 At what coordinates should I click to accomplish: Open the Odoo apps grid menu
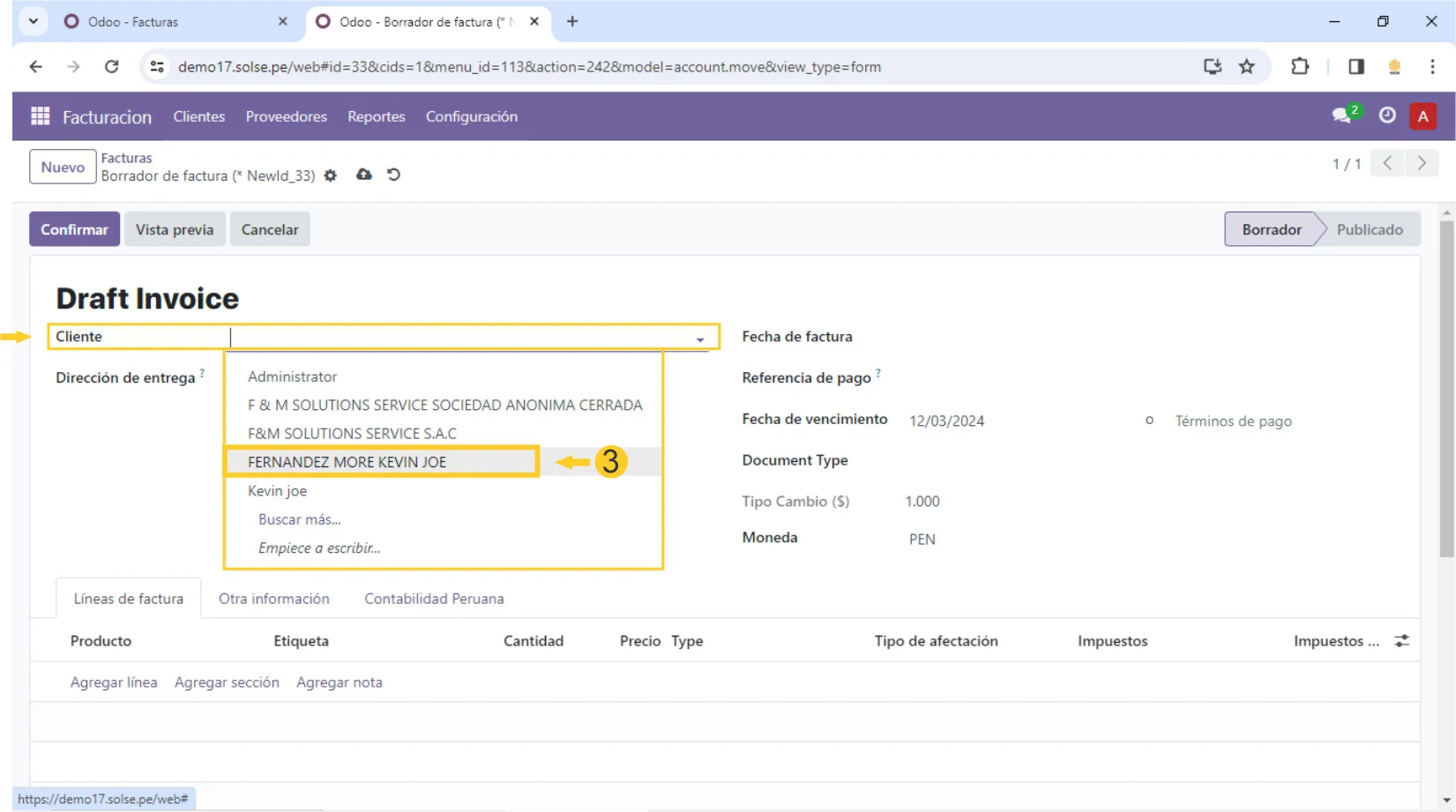coord(40,116)
